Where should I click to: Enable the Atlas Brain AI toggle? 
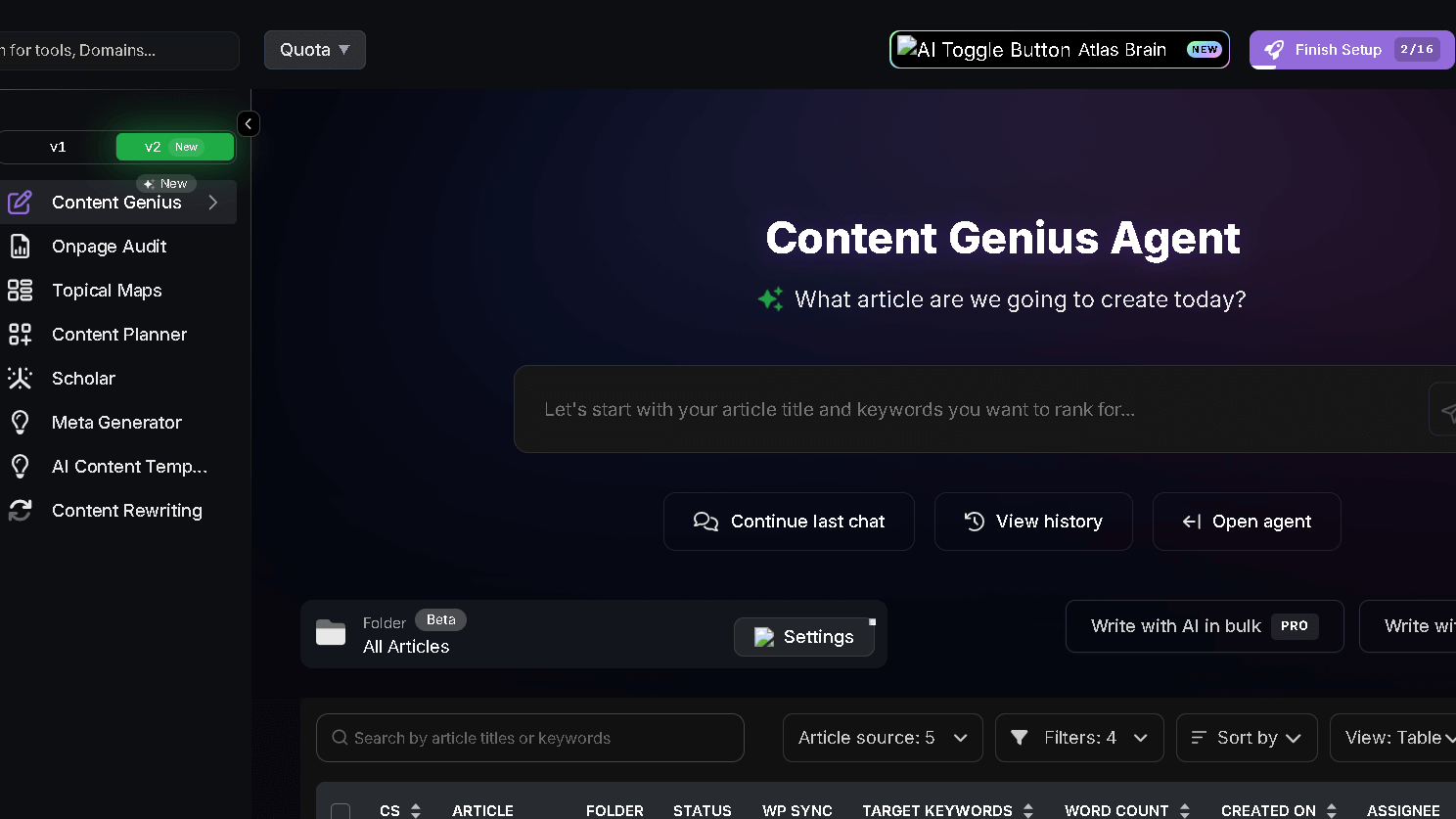click(1059, 49)
